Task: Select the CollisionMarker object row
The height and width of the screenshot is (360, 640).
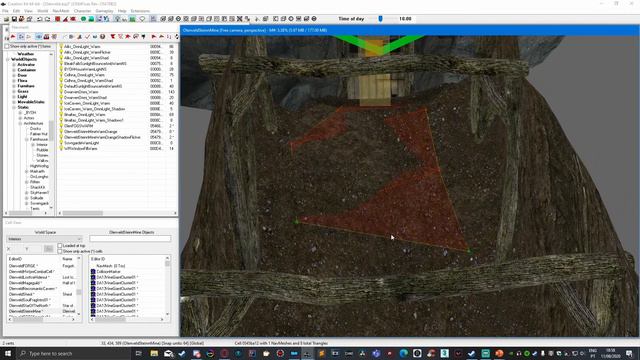Action: pyautogui.click(x=109, y=271)
